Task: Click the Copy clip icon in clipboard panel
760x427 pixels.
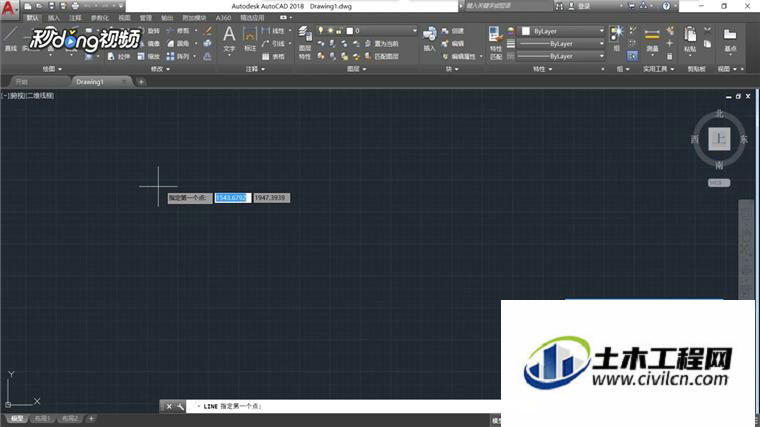Action: (708, 44)
